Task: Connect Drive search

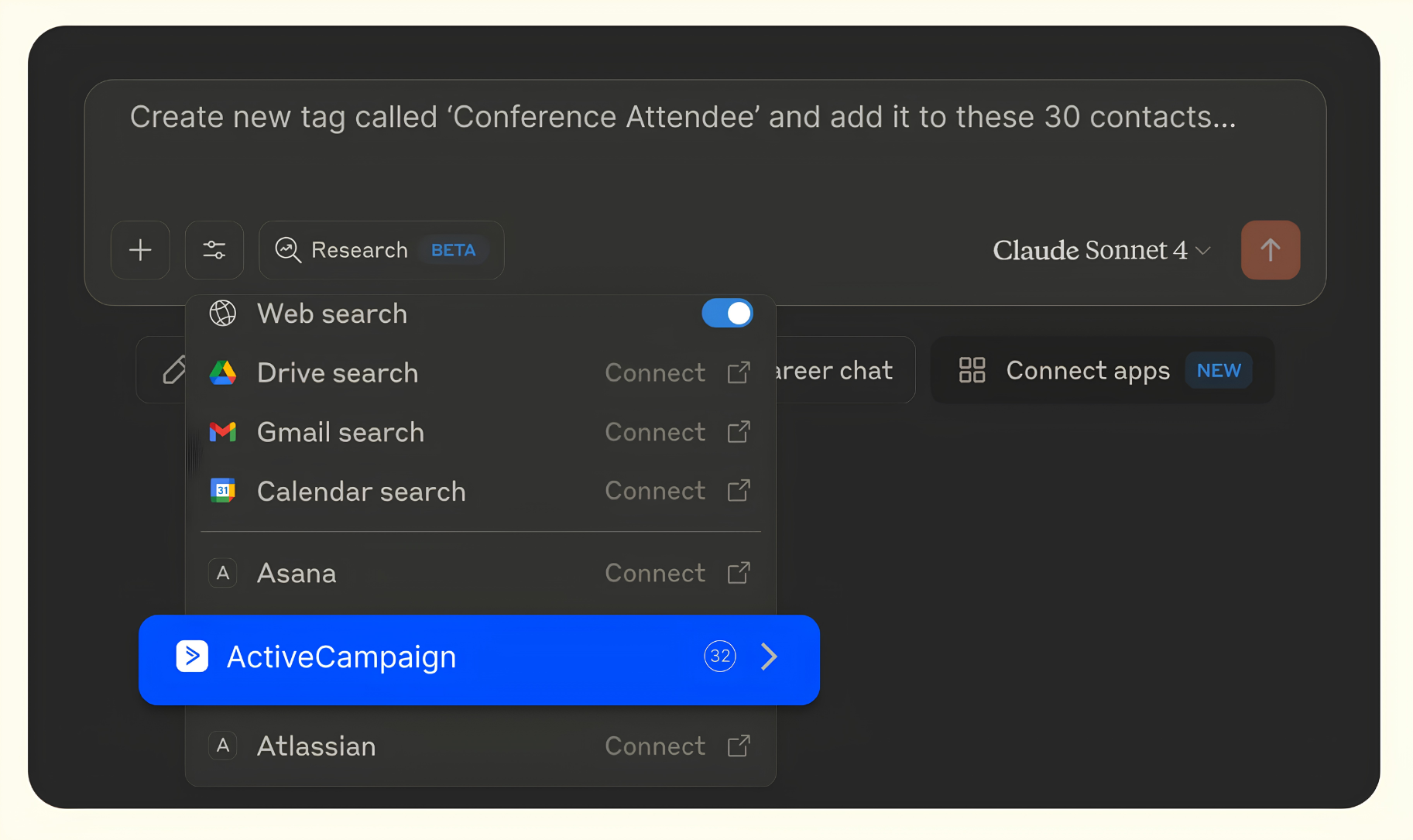Action: click(x=655, y=372)
